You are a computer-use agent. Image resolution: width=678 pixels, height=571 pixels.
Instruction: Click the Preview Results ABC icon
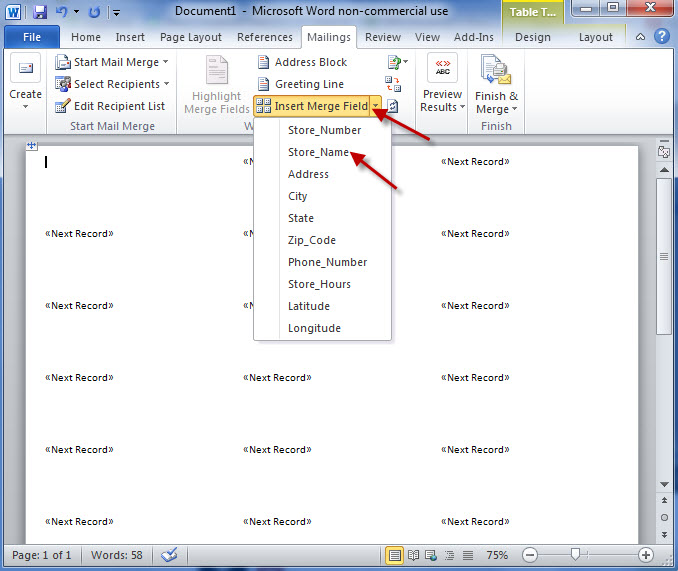coord(442,68)
